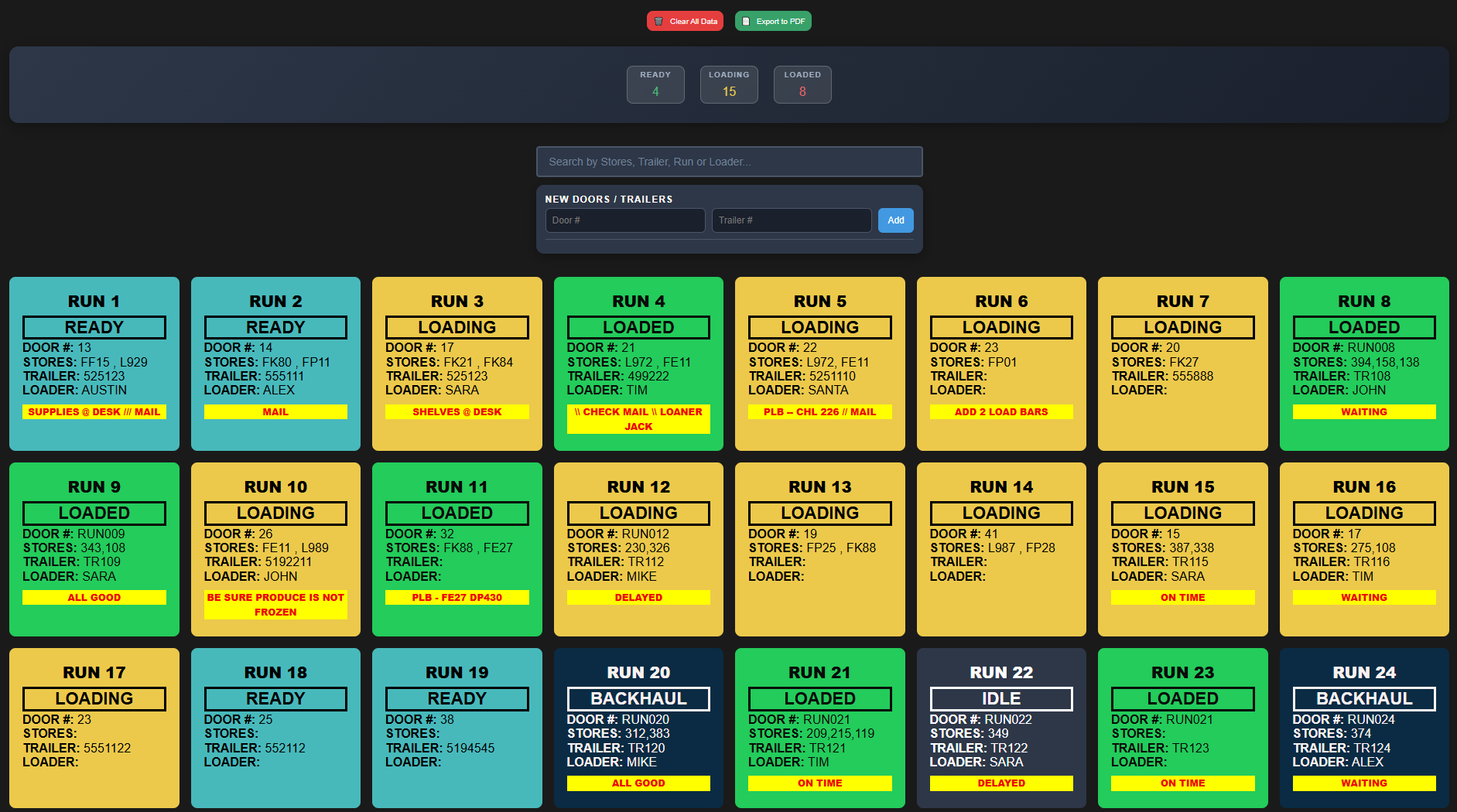Open the READY status box of Run 1
Viewport: 1457px width, 812px height.
[x=94, y=327]
